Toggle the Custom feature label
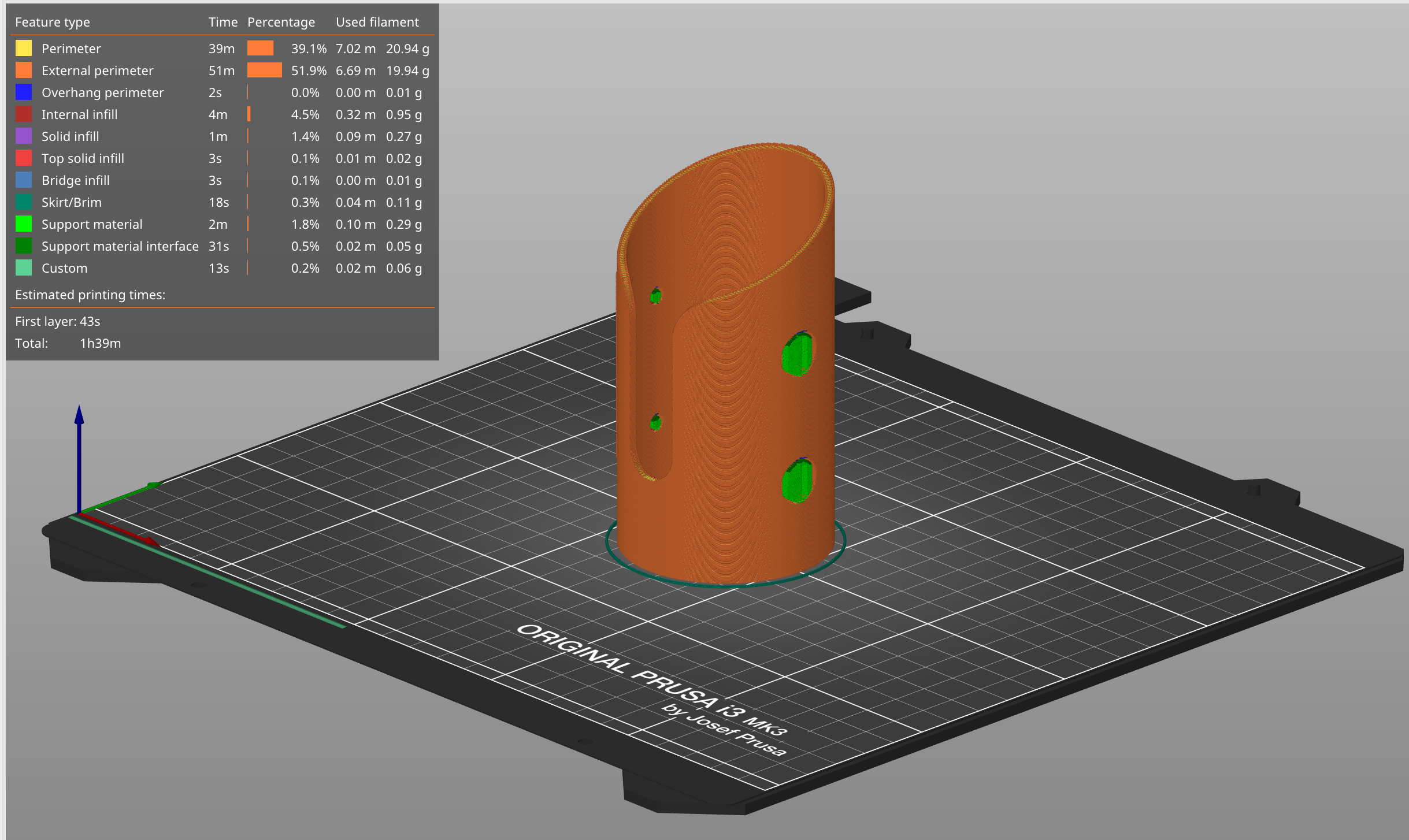Image resolution: width=1409 pixels, height=840 pixels. pos(65,268)
